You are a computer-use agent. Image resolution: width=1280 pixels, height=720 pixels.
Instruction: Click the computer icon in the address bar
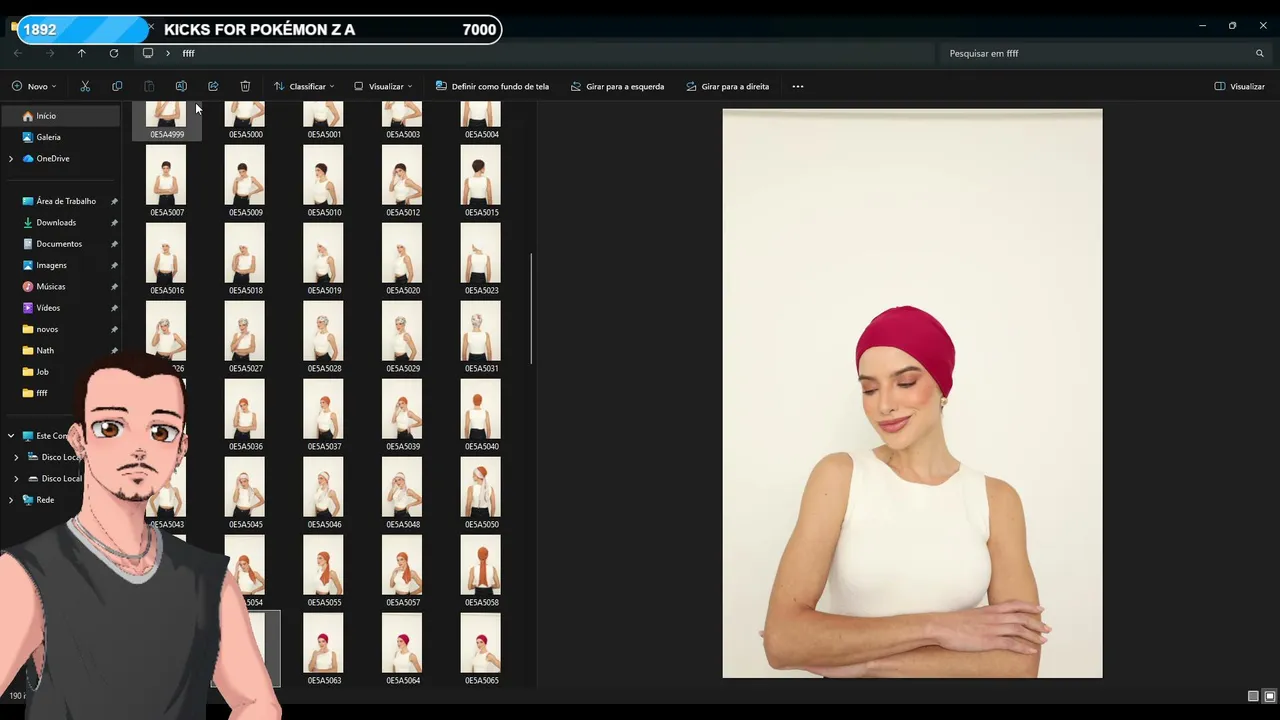coord(148,53)
